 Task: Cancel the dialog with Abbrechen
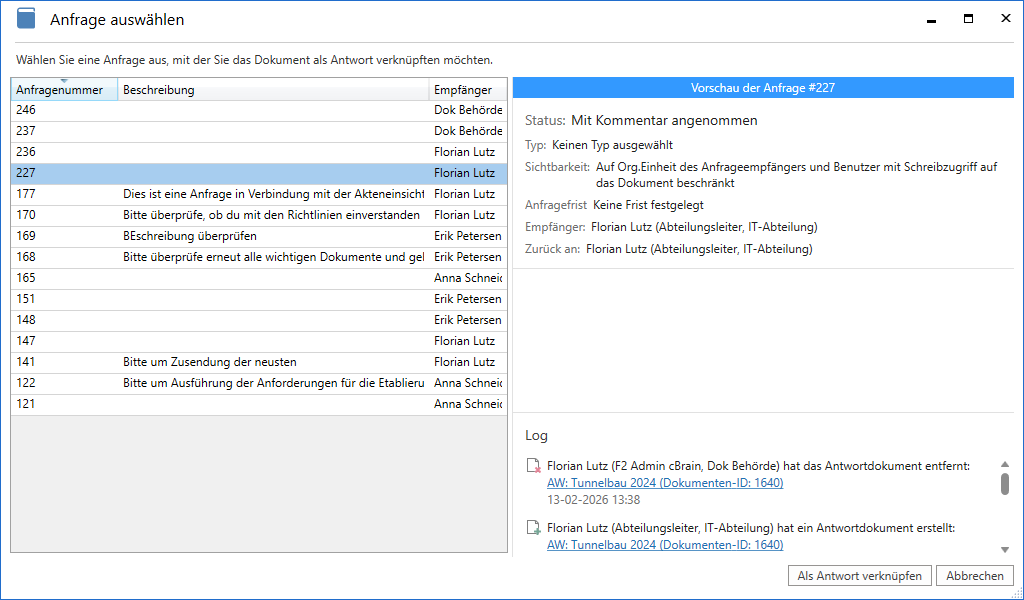[x=974, y=576]
